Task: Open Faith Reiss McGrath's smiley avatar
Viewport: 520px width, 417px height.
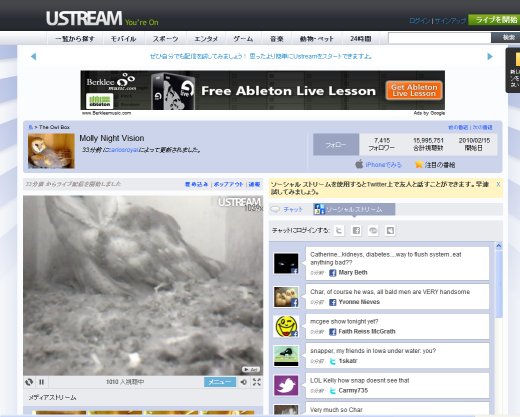Action: click(x=286, y=326)
